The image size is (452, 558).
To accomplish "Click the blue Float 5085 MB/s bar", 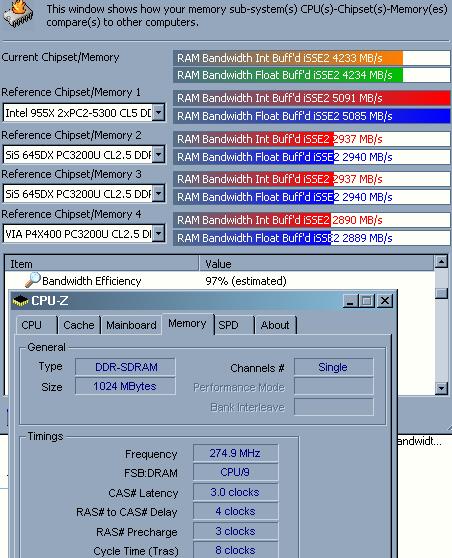I will coord(312,116).
